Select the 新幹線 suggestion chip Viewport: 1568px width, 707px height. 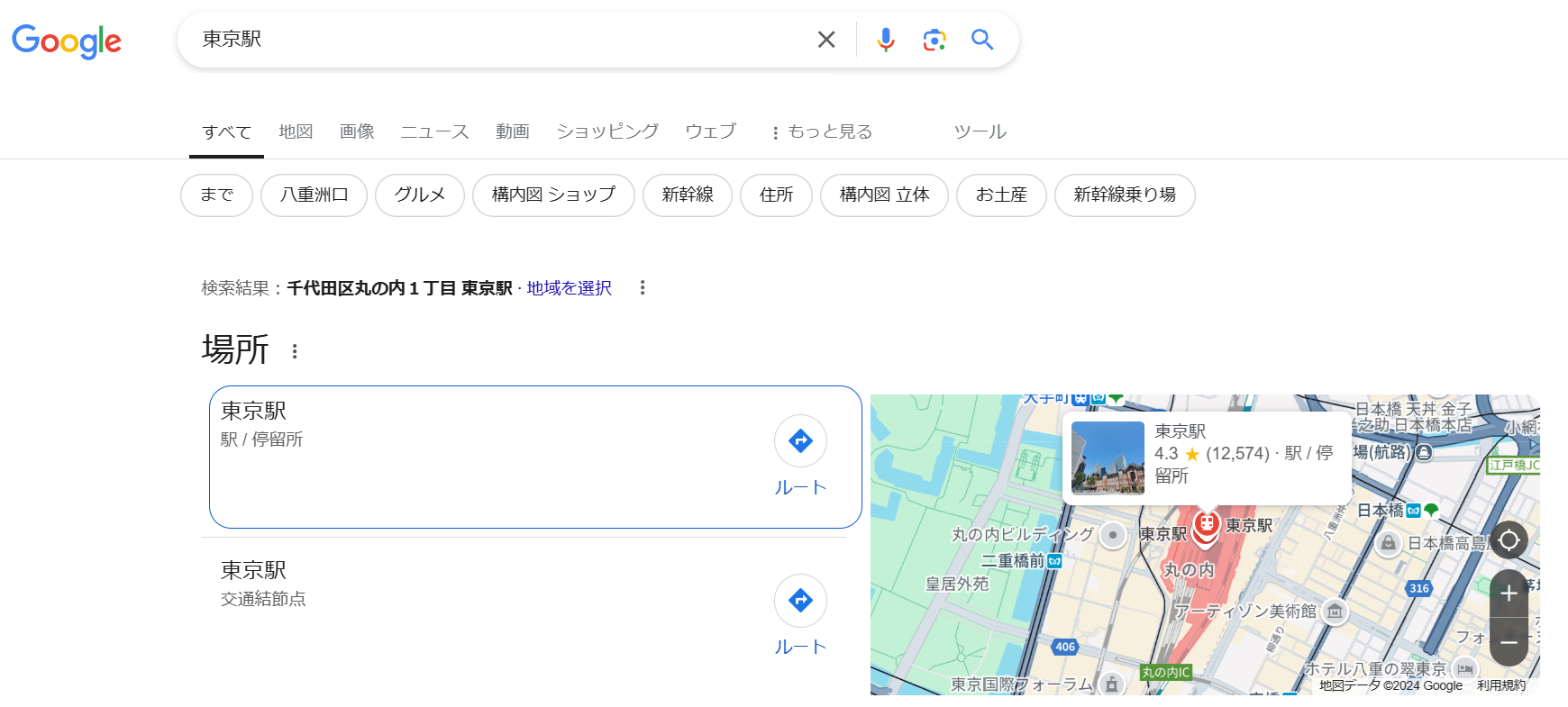[x=688, y=195]
